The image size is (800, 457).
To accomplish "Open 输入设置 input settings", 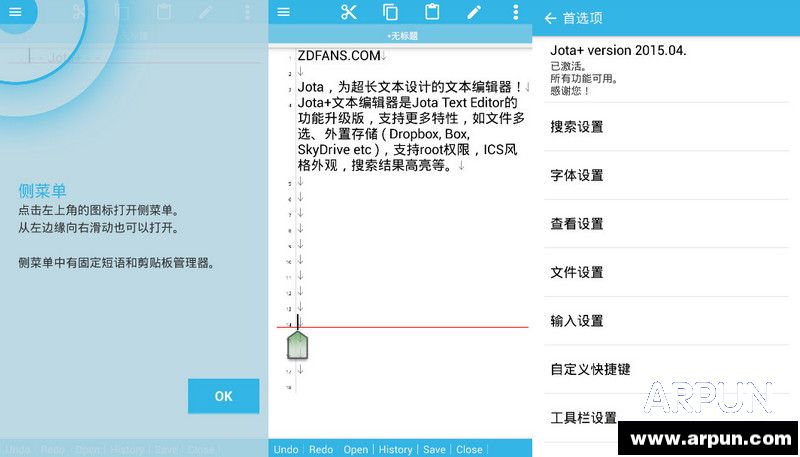I will (666, 320).
